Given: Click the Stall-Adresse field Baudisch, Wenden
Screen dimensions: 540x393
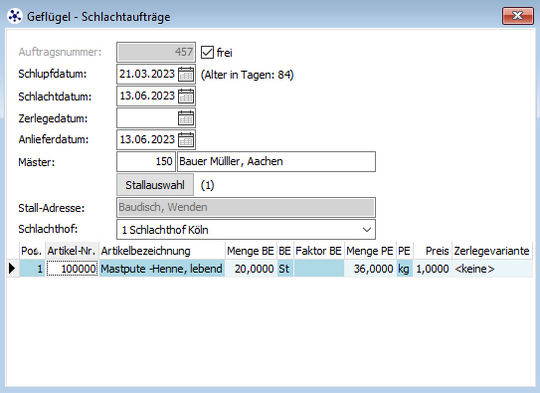Looking at the screenshot, I should (246, 207).
